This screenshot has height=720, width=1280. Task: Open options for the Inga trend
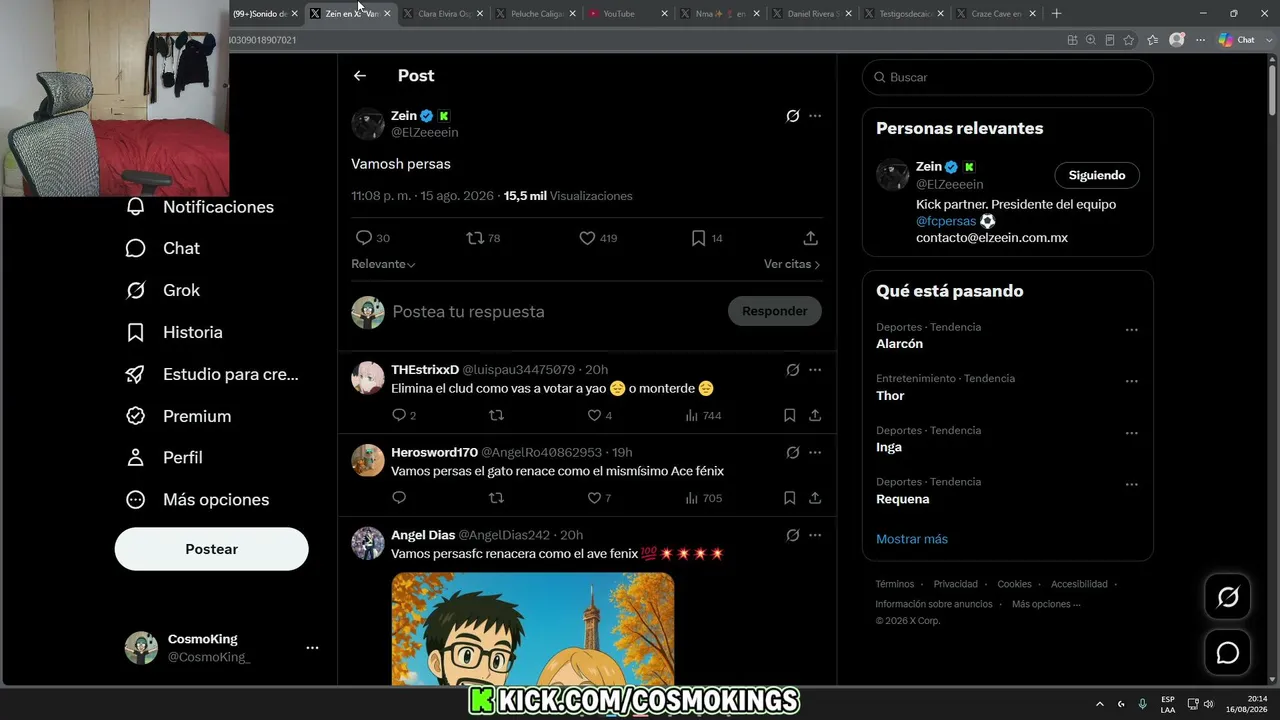tap(1132, 433)
